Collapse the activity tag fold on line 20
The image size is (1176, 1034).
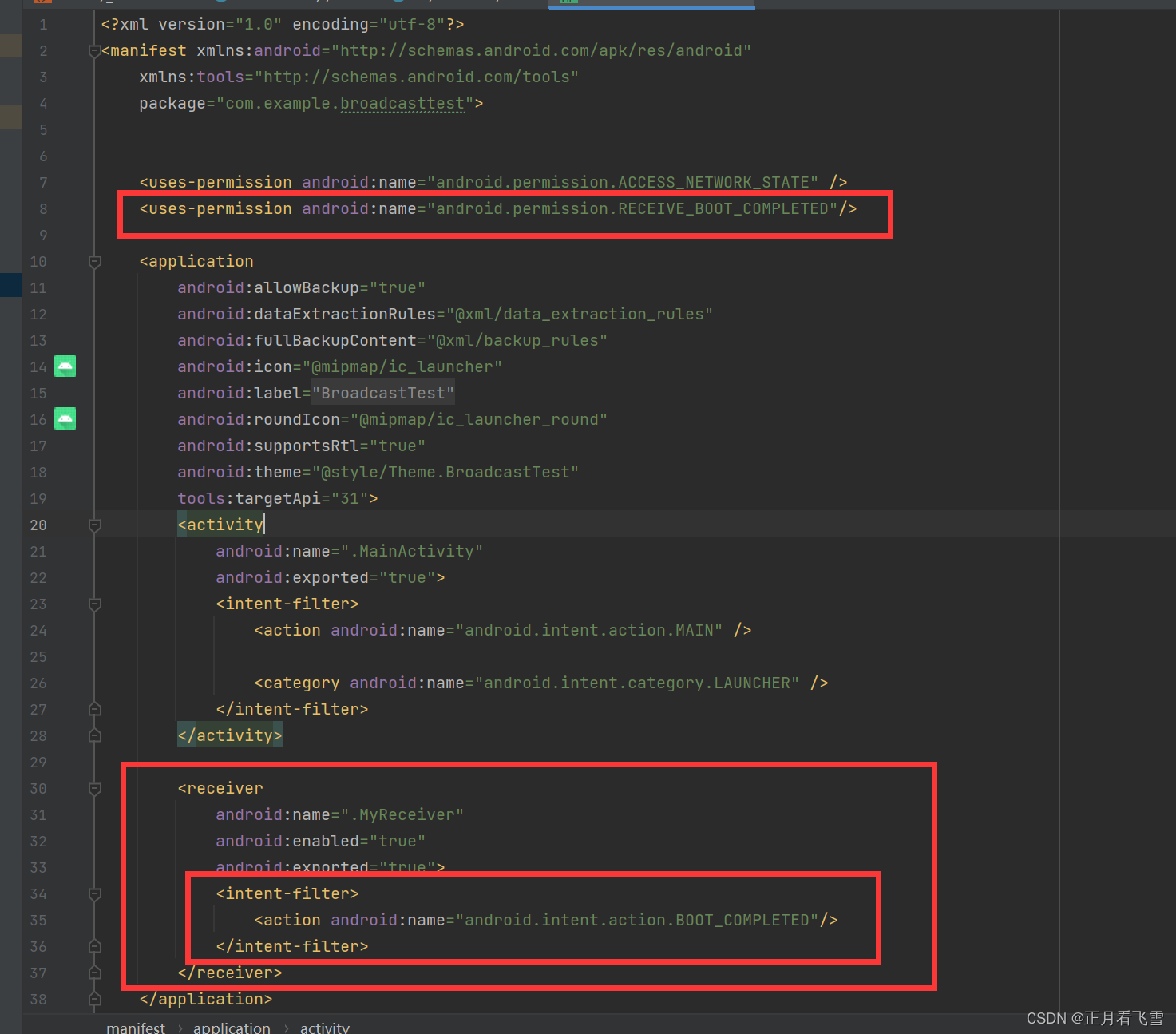pyautogui.click(x=94, y=525)
